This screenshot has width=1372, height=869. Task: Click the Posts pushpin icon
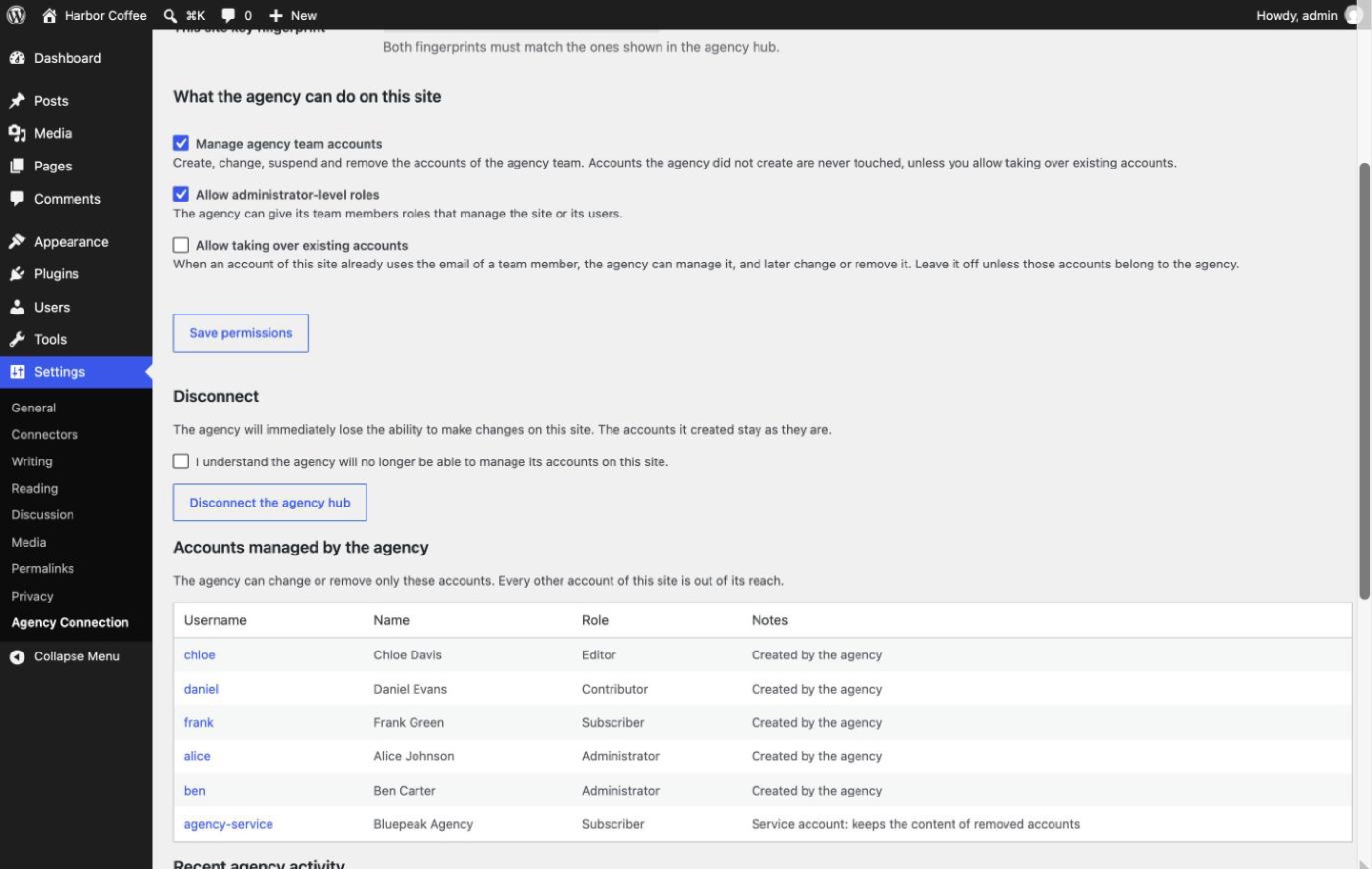pos(17,101)
